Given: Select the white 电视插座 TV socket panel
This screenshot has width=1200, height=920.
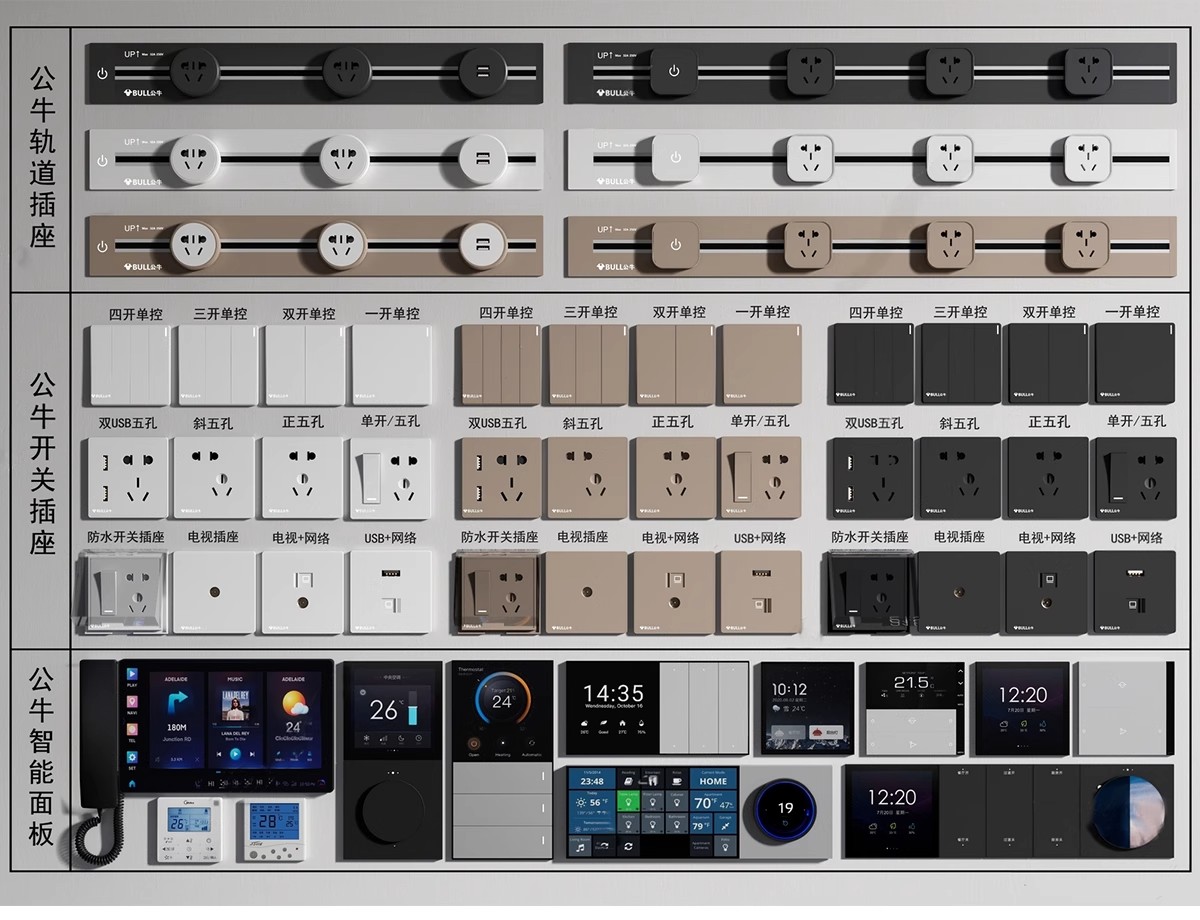Looking at the screenshot, I should 213,592.
